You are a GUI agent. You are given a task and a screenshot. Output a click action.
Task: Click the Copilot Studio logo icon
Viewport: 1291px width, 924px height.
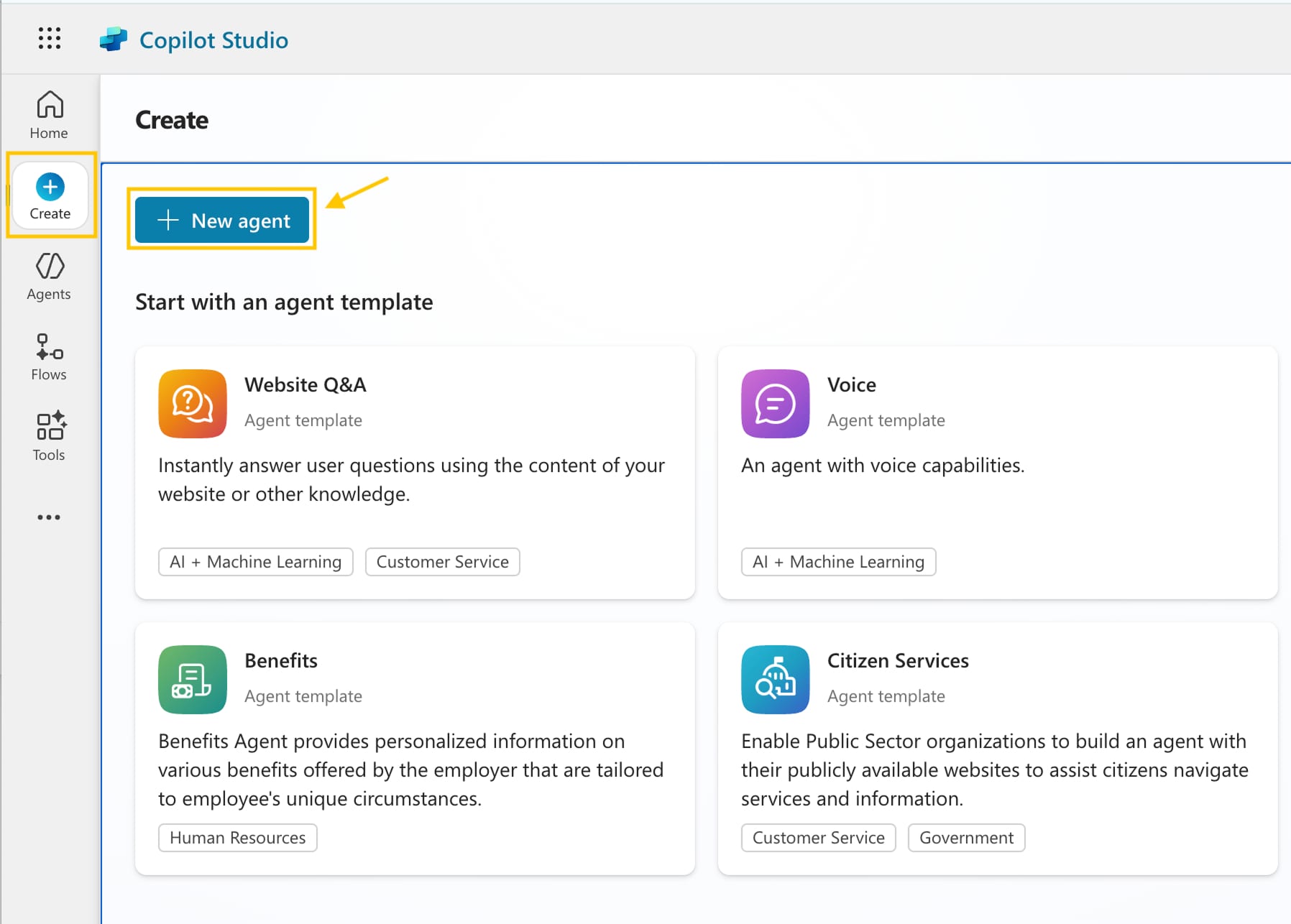click(x=113, y=40)
